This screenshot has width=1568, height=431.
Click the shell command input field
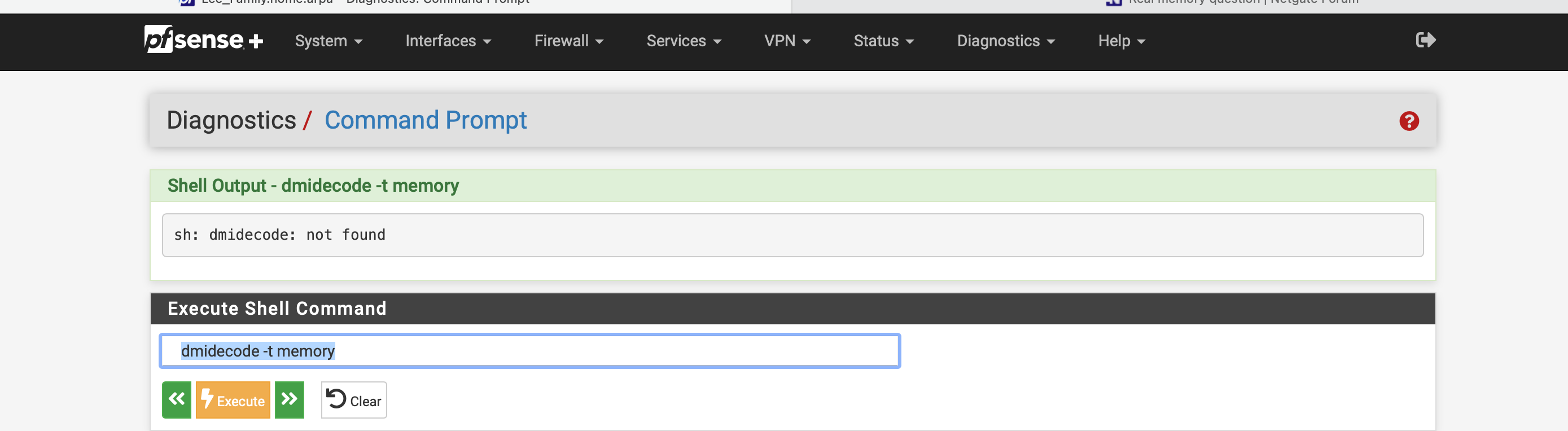pyautogui.click(x=529, y=351)
